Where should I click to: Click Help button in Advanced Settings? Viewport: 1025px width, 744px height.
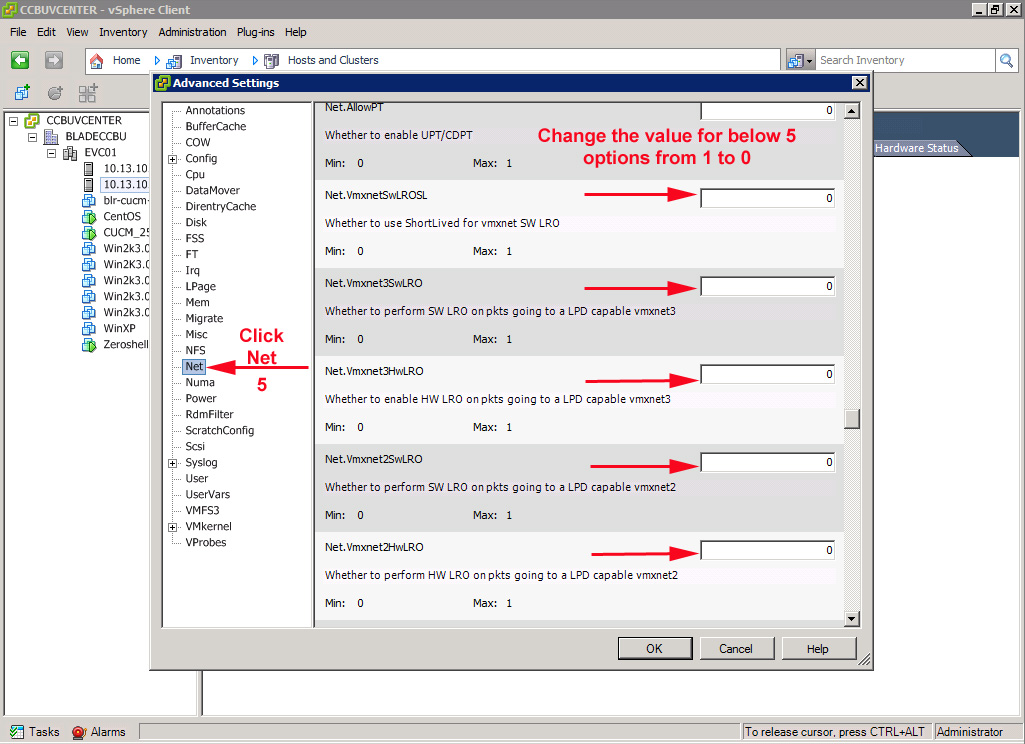(x=818, y=649)
